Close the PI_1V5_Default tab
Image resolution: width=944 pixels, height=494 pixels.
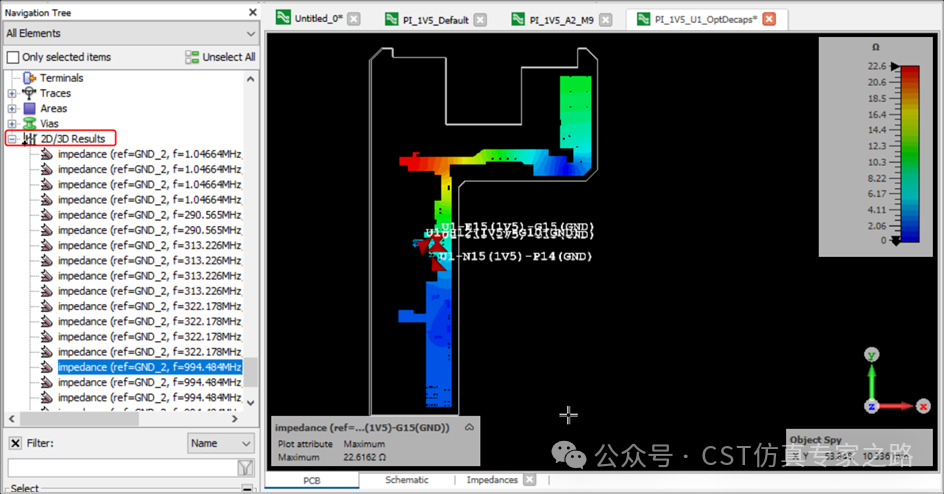click(480, 20)
